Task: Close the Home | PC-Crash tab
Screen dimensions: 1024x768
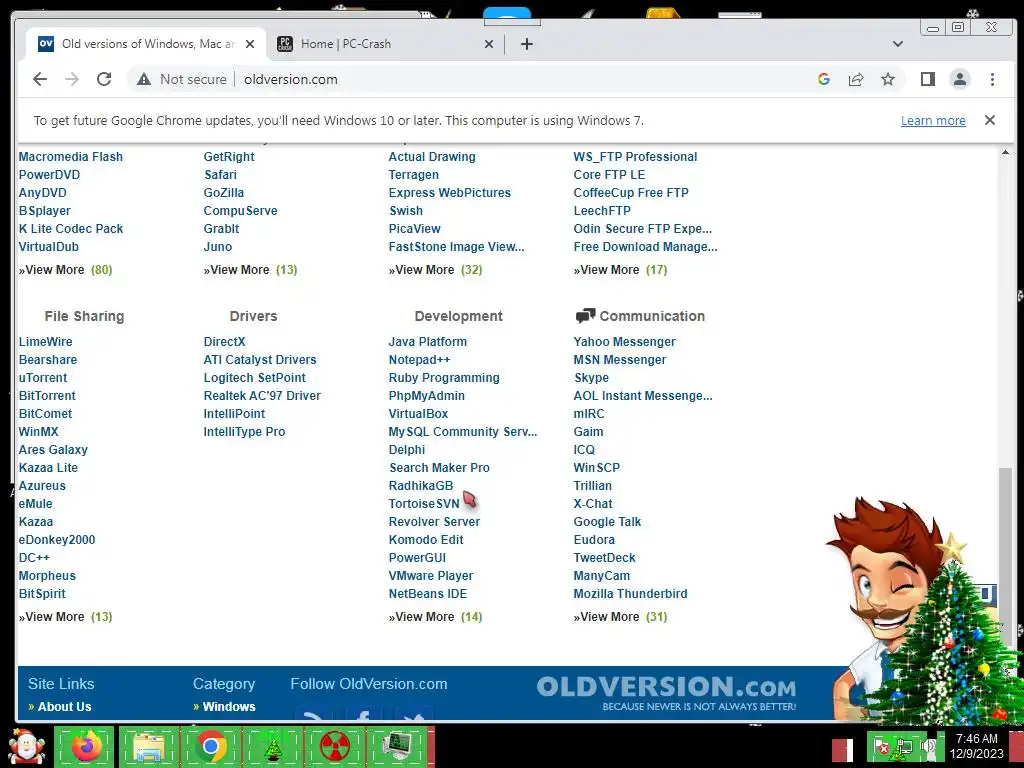Action: click(489, 44)
